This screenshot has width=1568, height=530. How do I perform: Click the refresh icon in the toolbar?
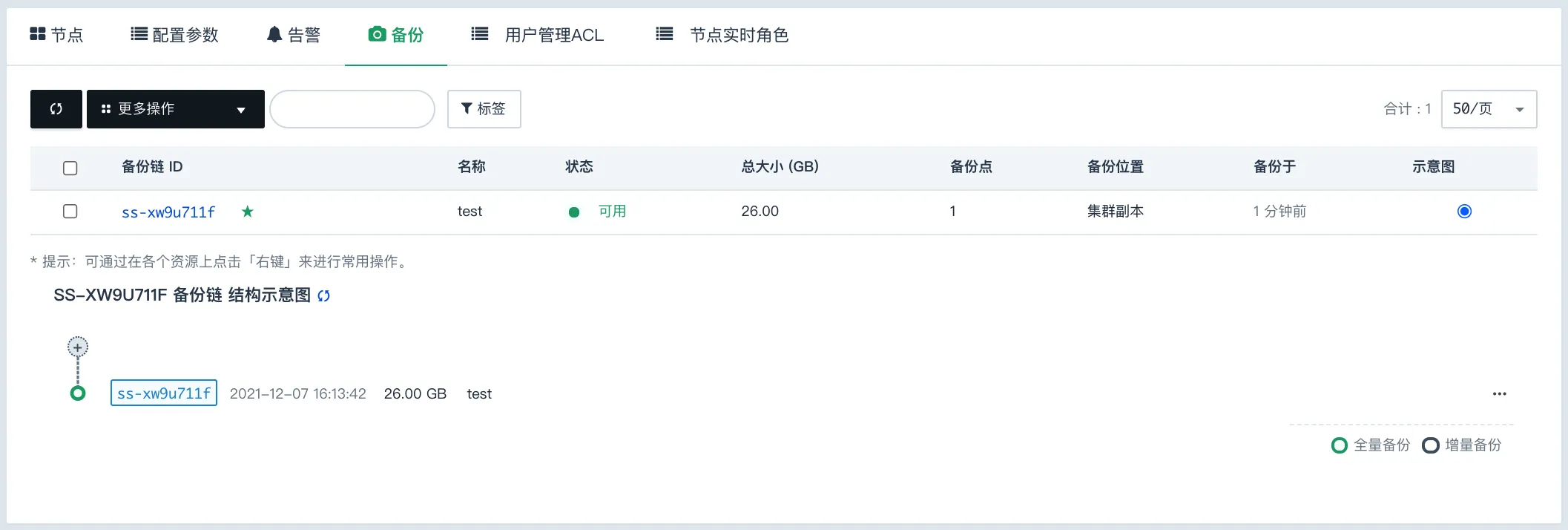(x=56, y=108)
